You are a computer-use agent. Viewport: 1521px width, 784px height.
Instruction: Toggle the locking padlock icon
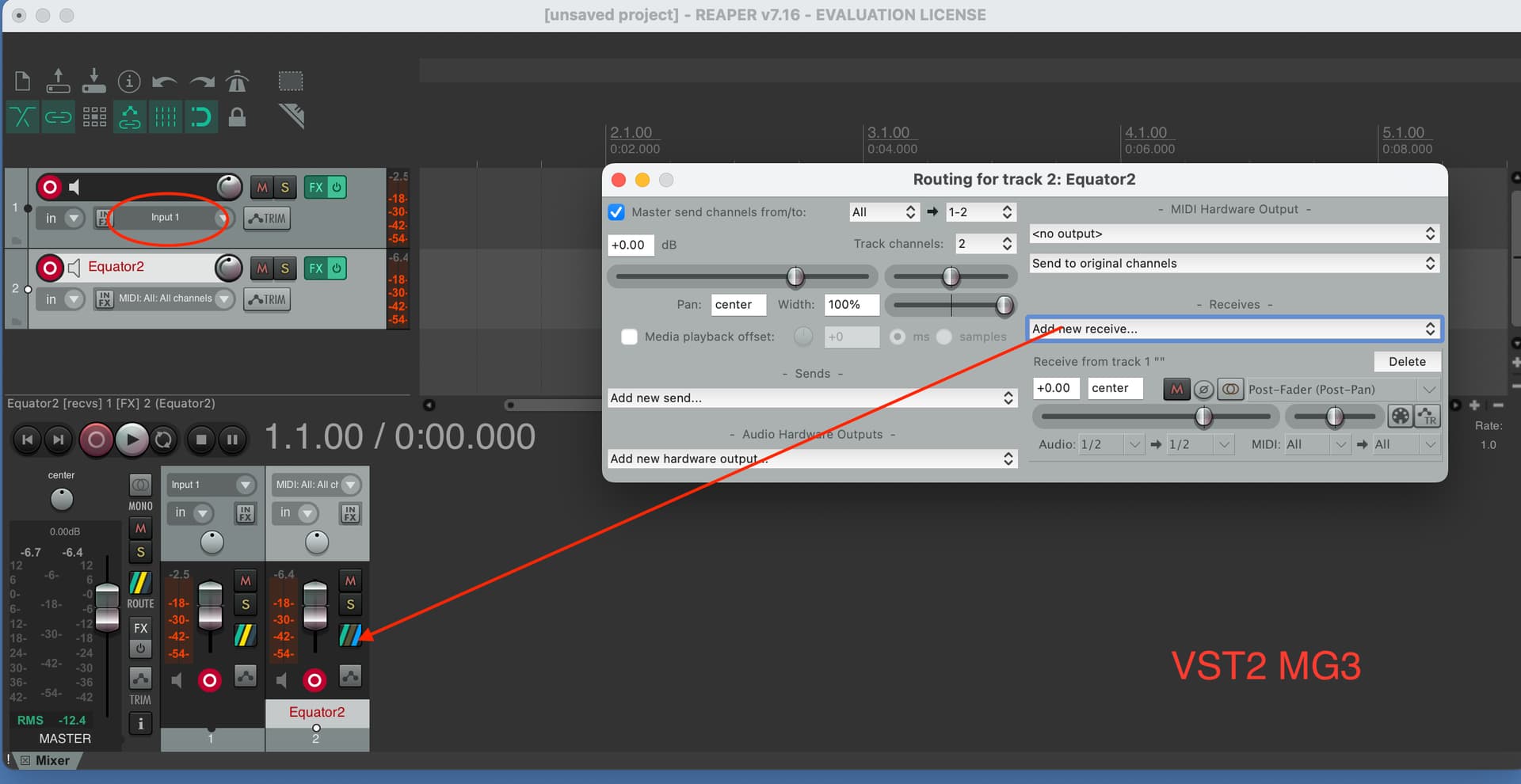(237, 118)
